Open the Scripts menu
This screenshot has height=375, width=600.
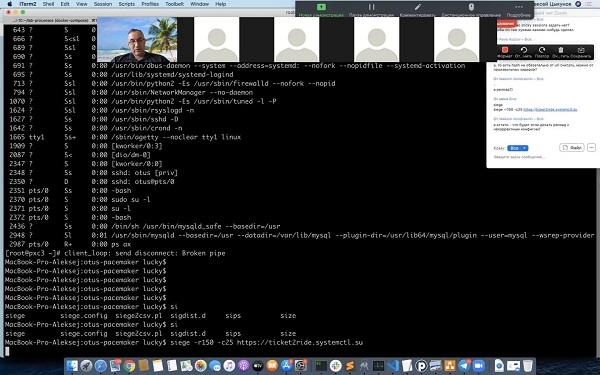pyautogui.click(x=127, y=4)
